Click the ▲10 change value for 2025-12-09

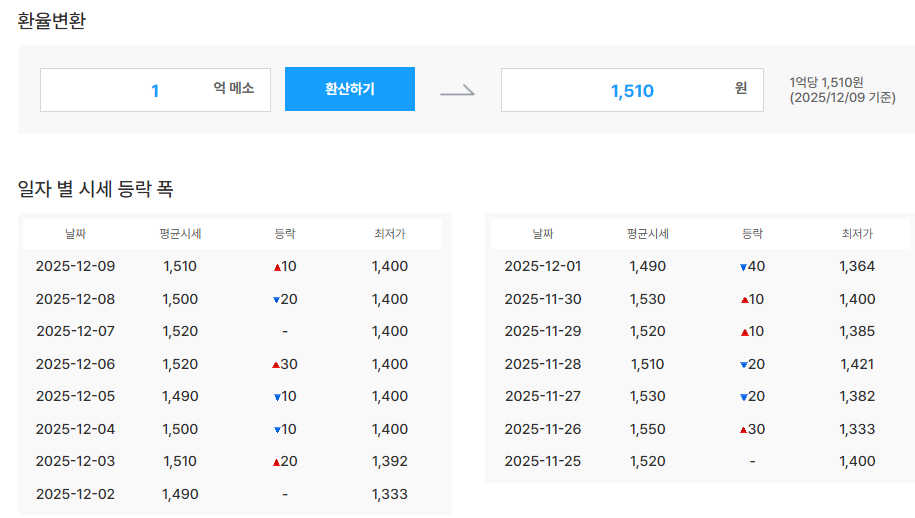click(x=285, y=267)
